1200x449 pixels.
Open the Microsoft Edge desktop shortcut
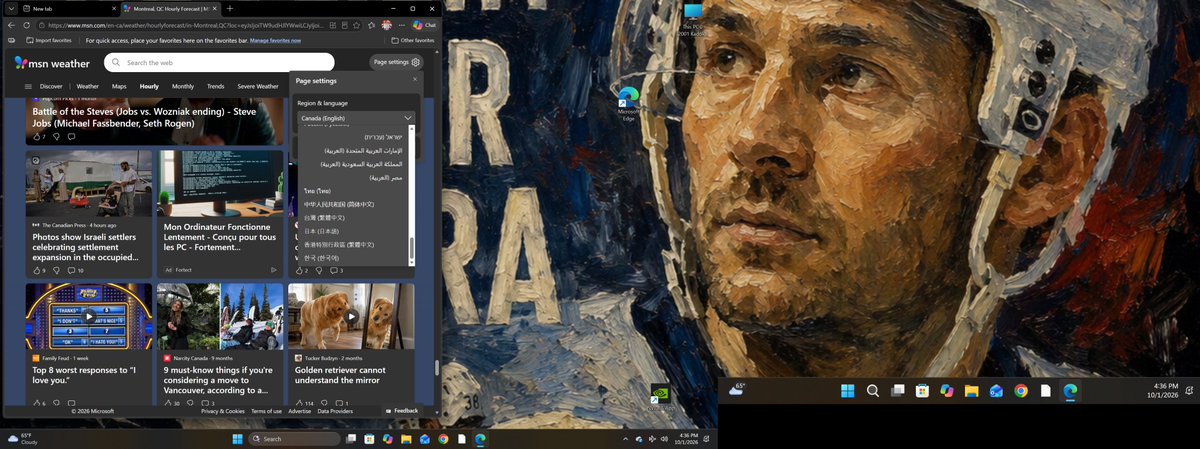[628, 104]
